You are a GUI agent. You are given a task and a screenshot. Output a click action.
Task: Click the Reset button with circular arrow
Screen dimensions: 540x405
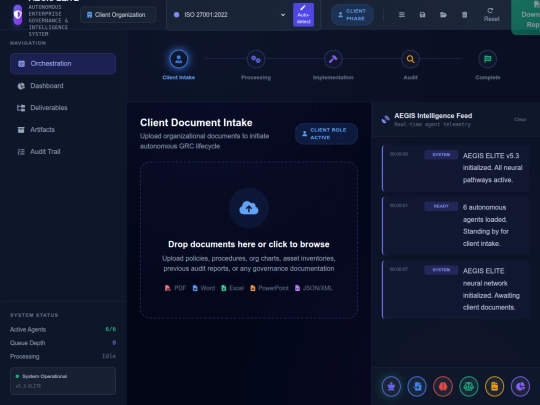coord(491,15)
